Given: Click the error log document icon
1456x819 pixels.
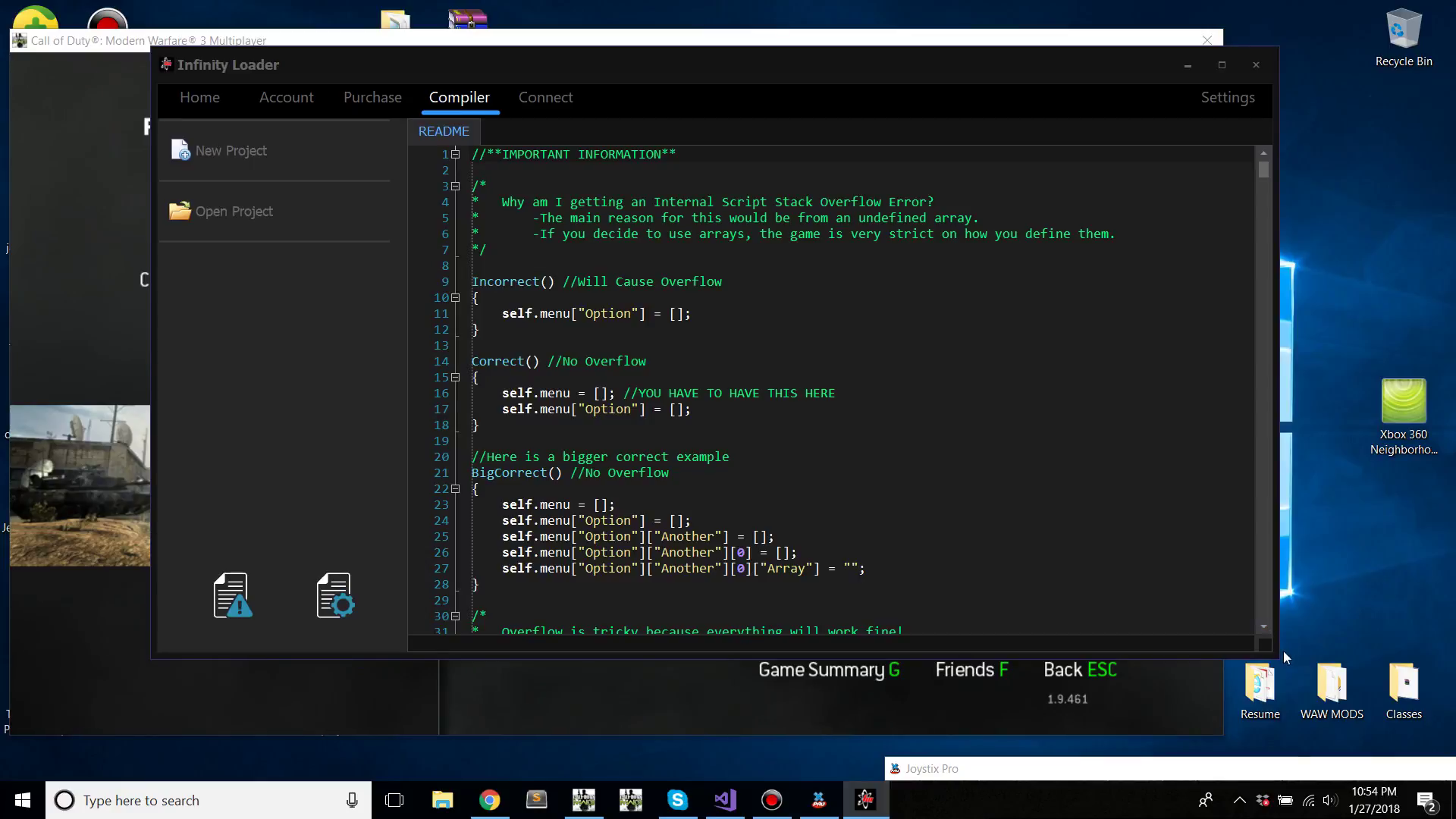Looking at the screenshot, I should coord(232,595).
